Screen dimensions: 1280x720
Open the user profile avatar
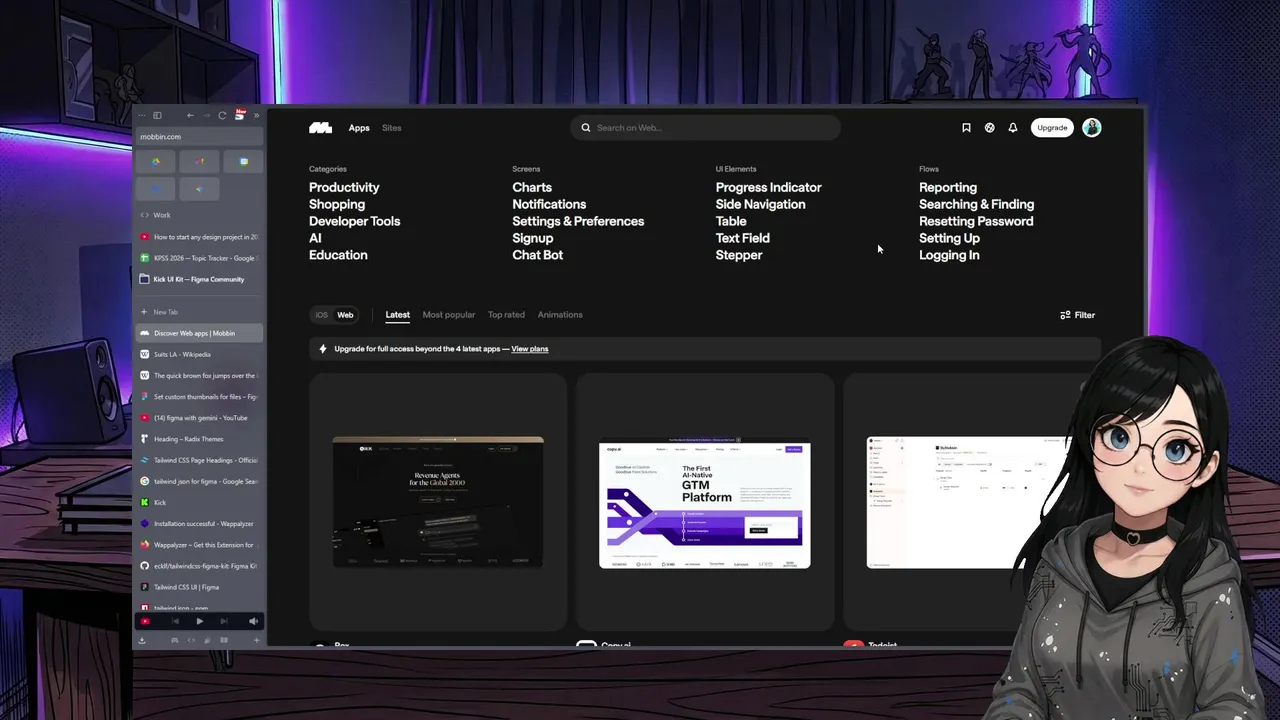[1092, 128]
